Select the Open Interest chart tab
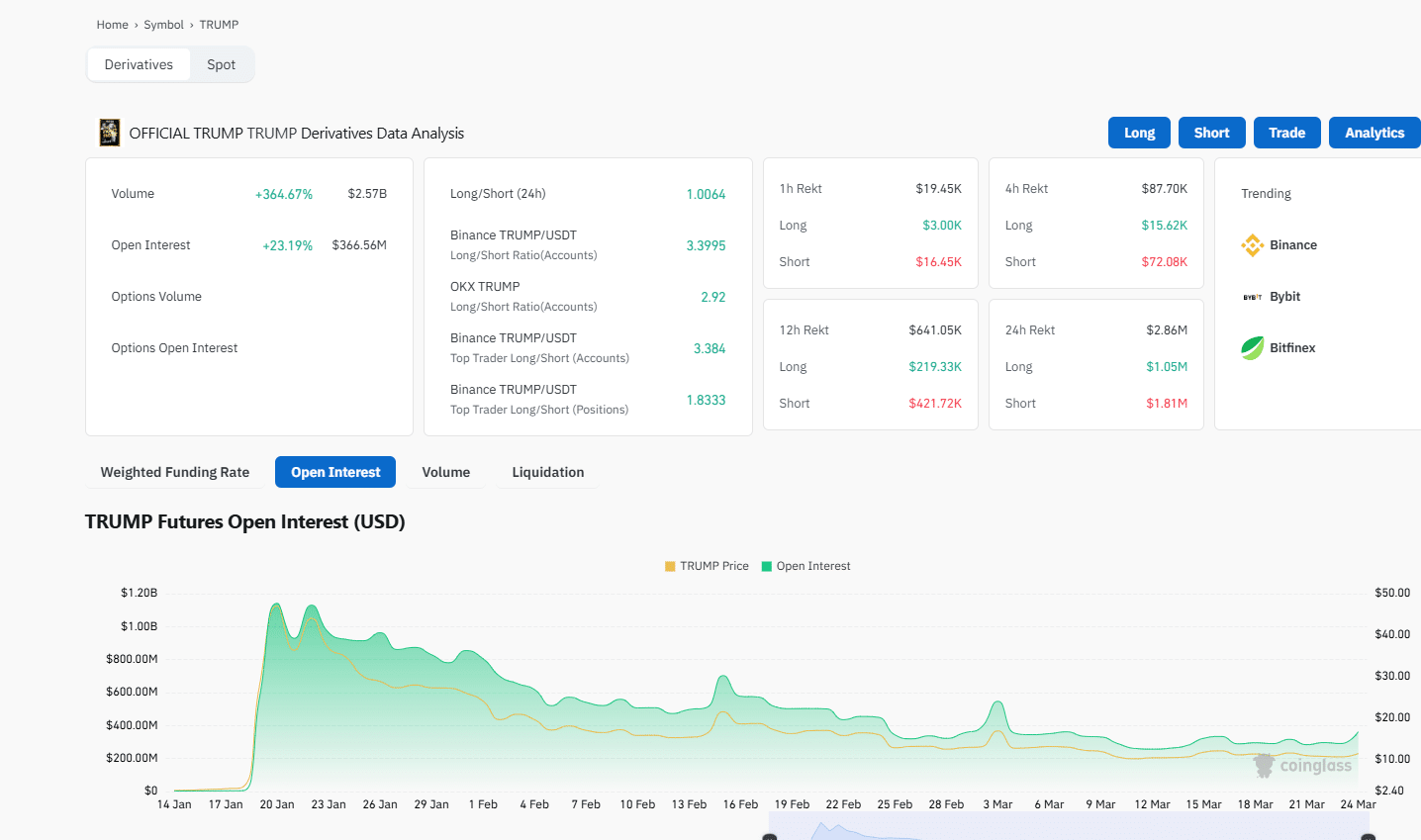Viewport: 1421px width, 840px height. (335, 472)
